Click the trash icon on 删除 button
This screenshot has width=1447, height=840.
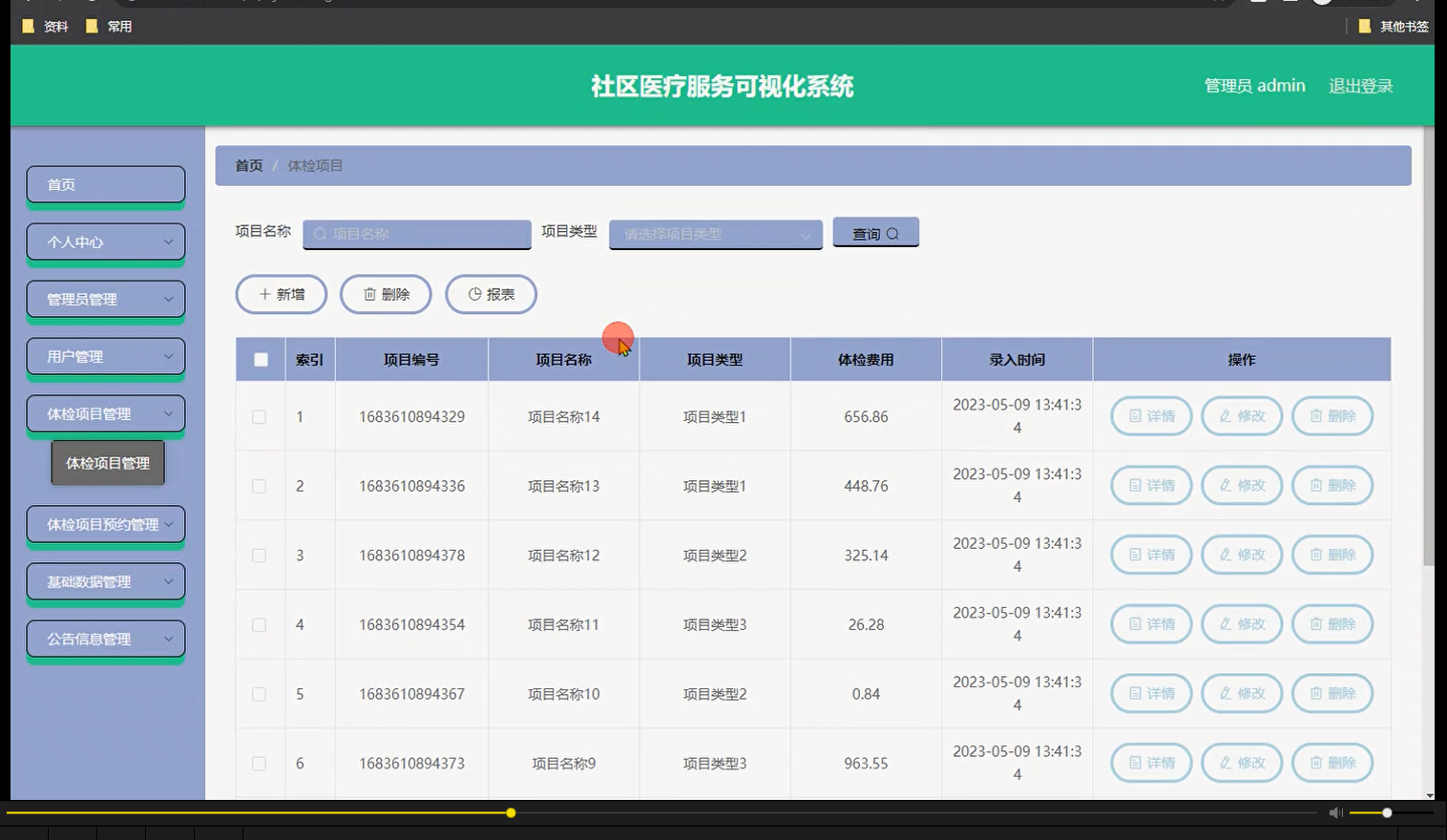pos(371,294)
